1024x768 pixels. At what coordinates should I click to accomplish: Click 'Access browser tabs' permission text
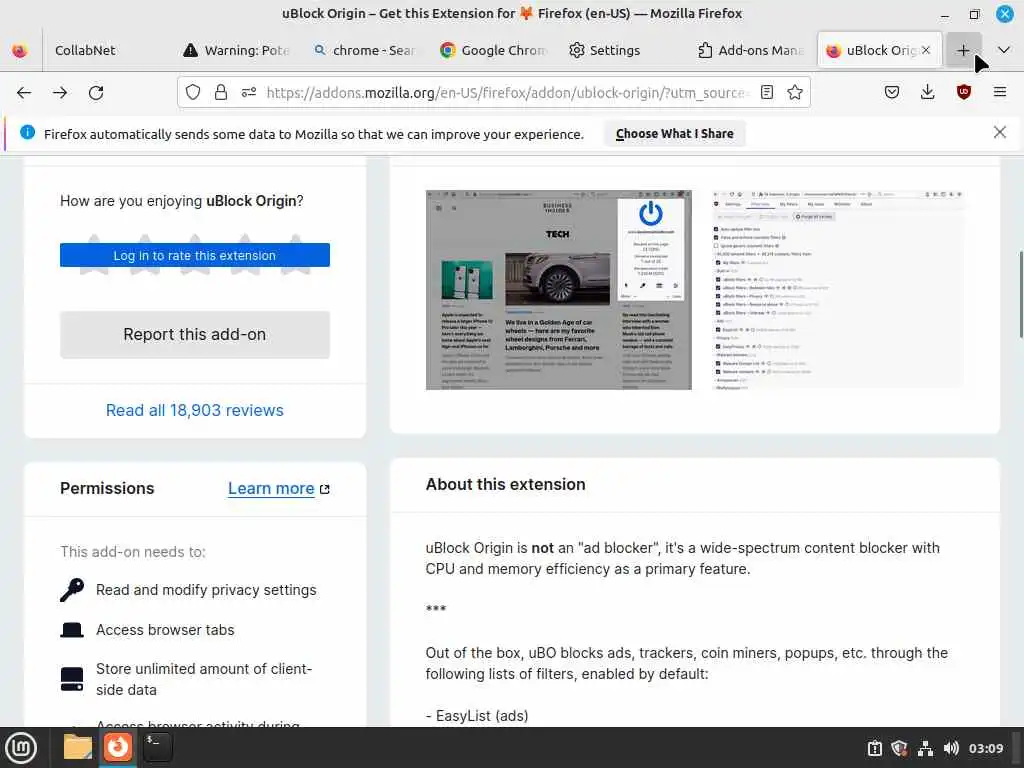pyautogui.click(x=165, y=630)
